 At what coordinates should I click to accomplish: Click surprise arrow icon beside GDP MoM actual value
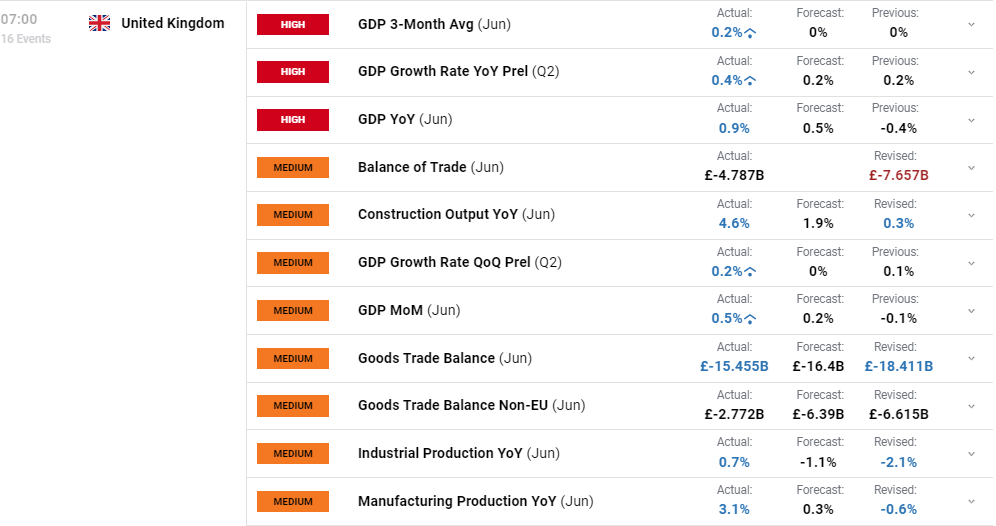[750, 319]
